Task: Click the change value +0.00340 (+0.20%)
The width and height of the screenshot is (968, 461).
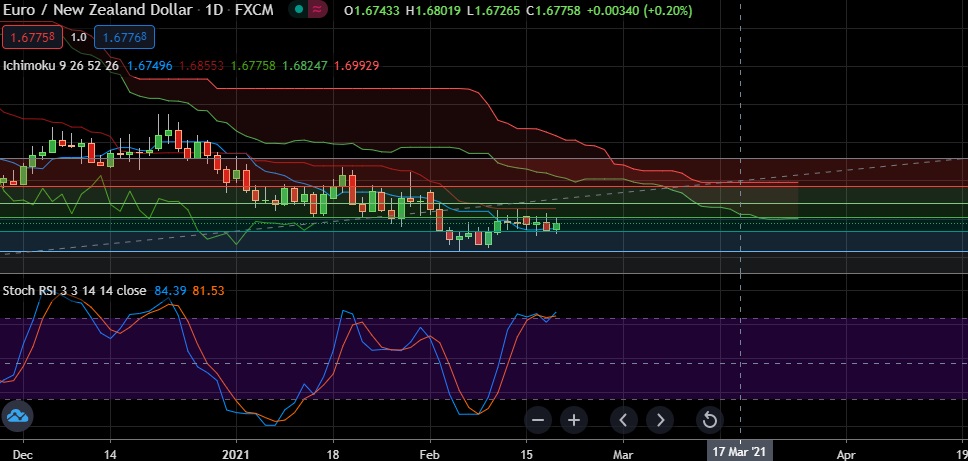Action: (639, 10)
